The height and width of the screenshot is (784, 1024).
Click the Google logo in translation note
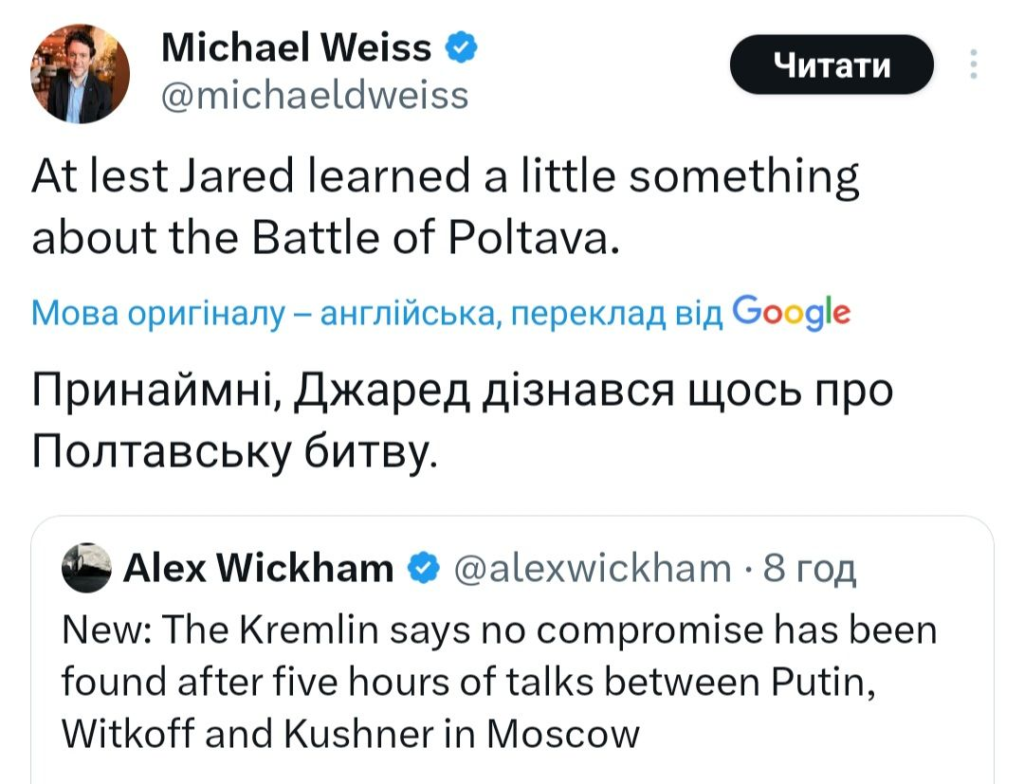[792, 312]
